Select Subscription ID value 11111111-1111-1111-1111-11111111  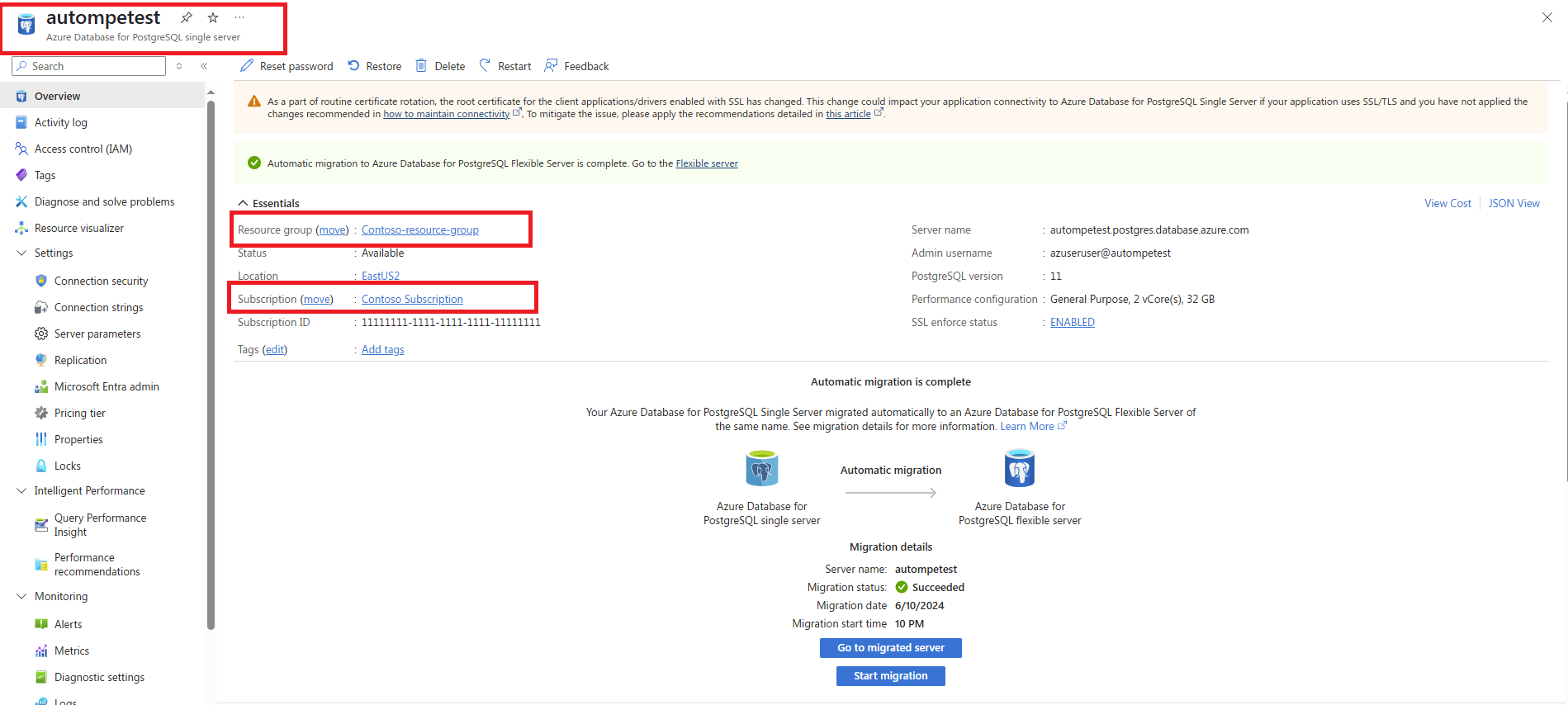(x=451, y=322)
